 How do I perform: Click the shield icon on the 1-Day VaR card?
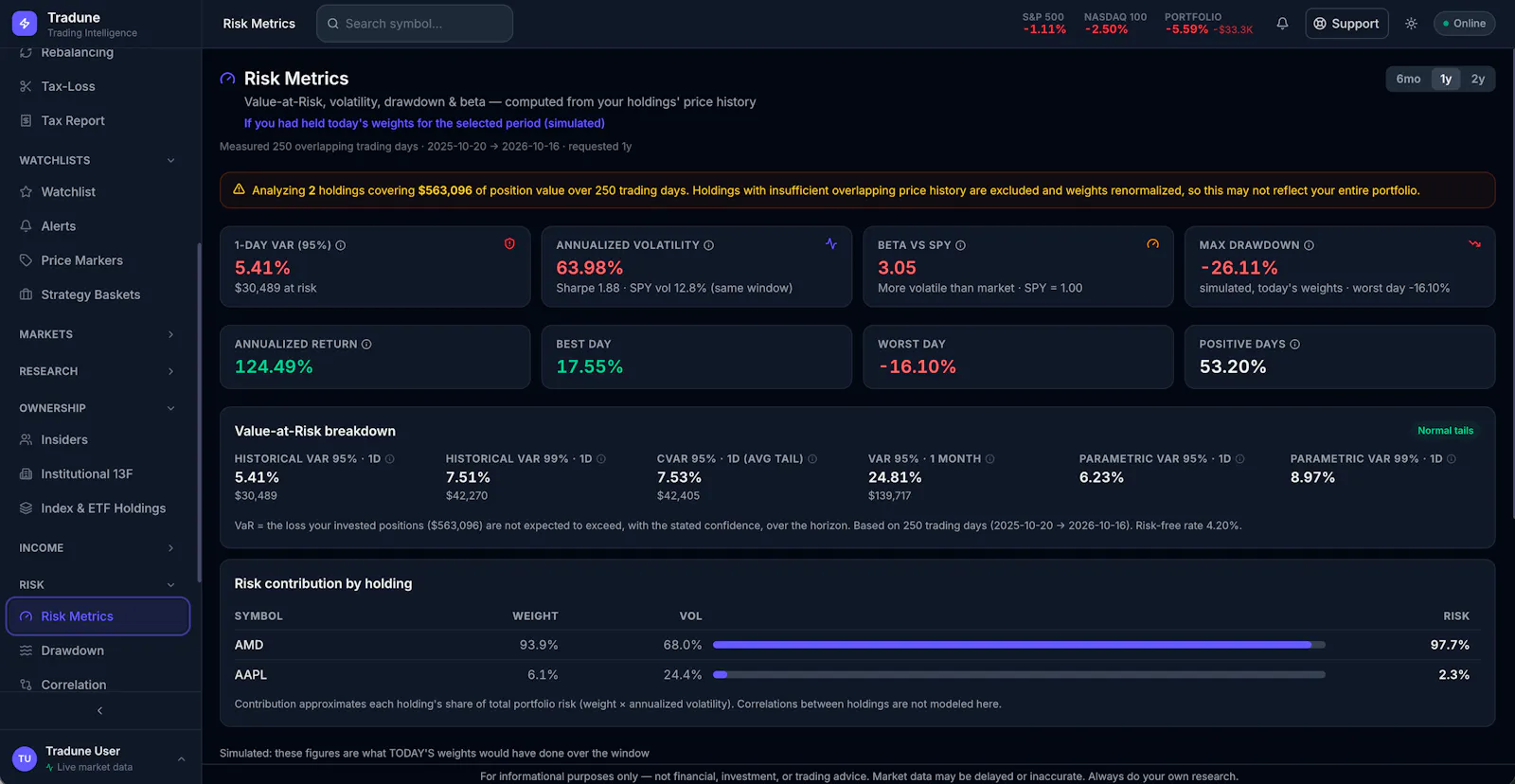click(x=509, y=244)
